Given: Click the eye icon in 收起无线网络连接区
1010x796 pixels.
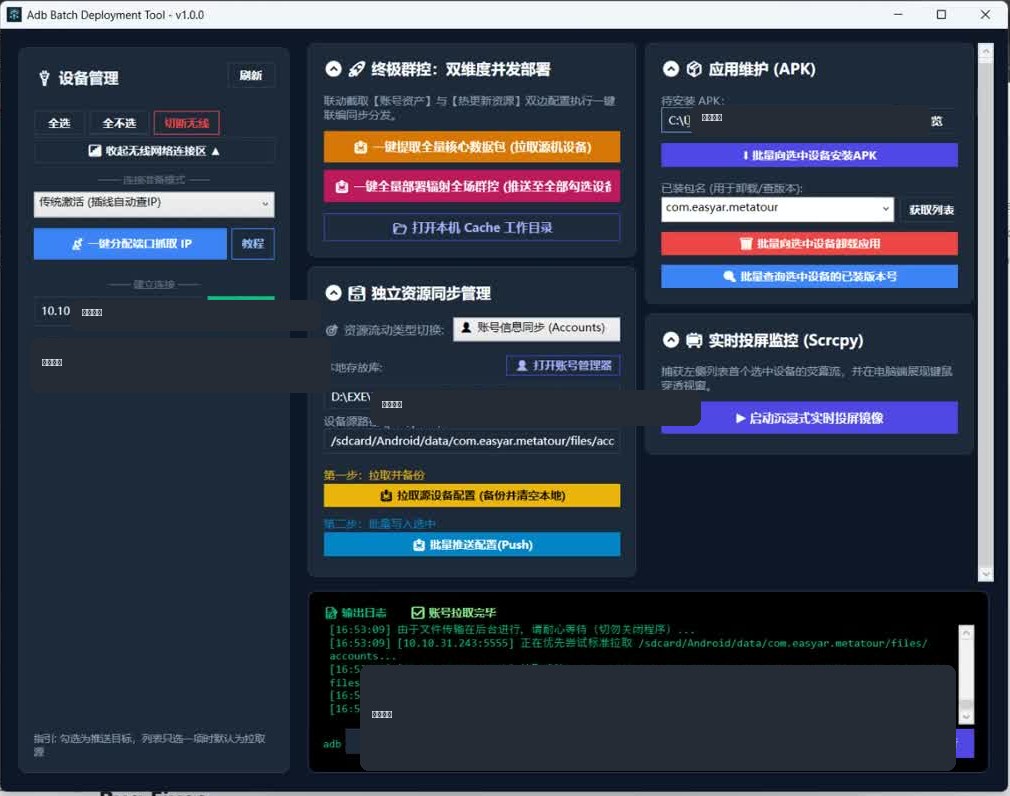Looking at the screenshot, I should tap(95, 151).
